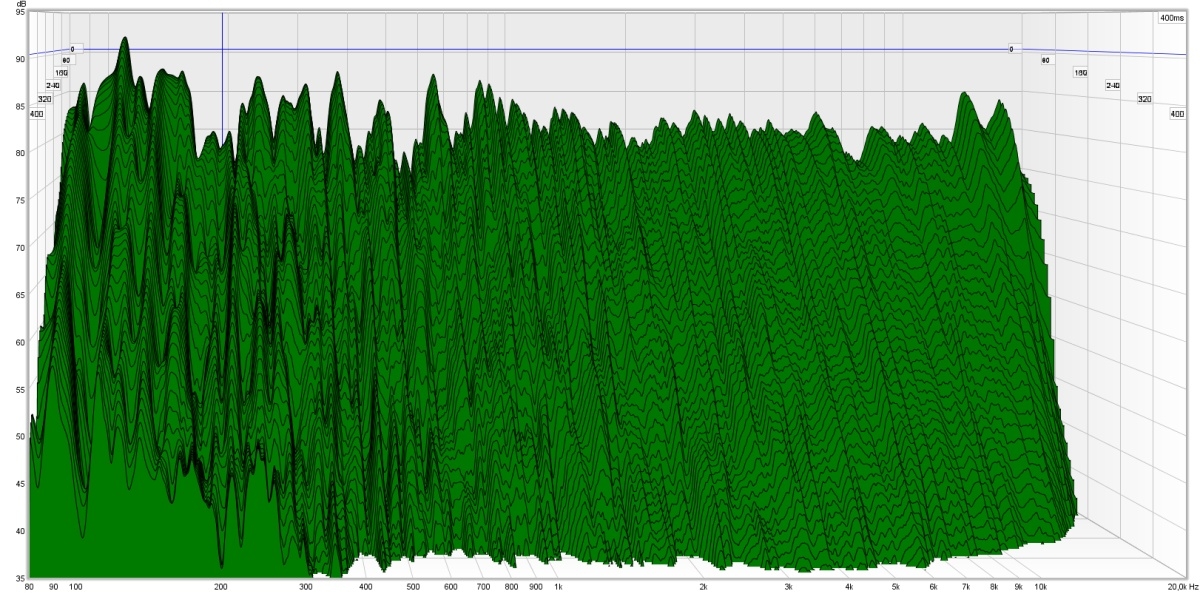Select the right-side 80 ms time marker
This screenshot has width=1200, height=594.
tap(1046, 61)
